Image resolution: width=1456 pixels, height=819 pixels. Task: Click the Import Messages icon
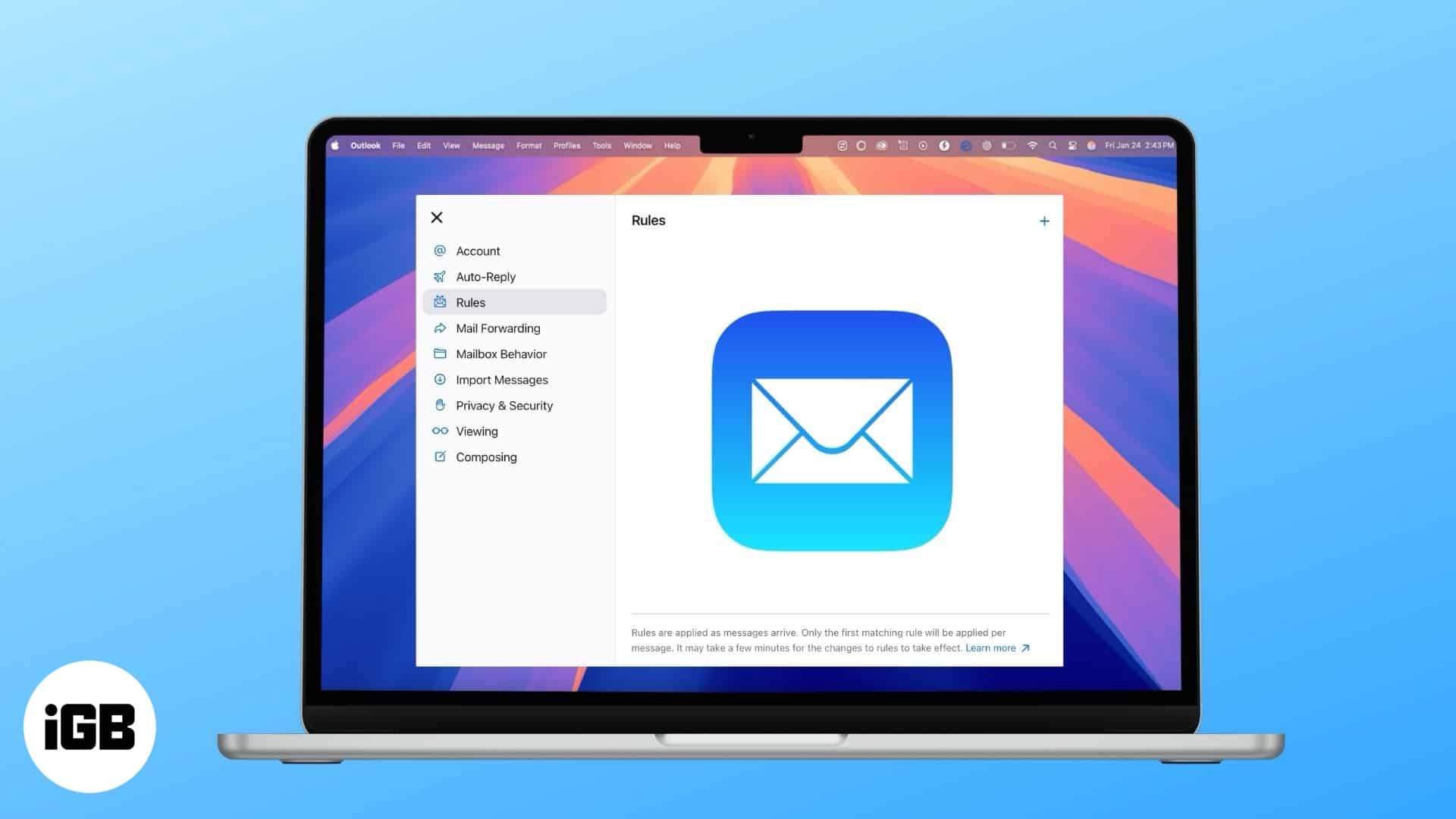[439, 379]
